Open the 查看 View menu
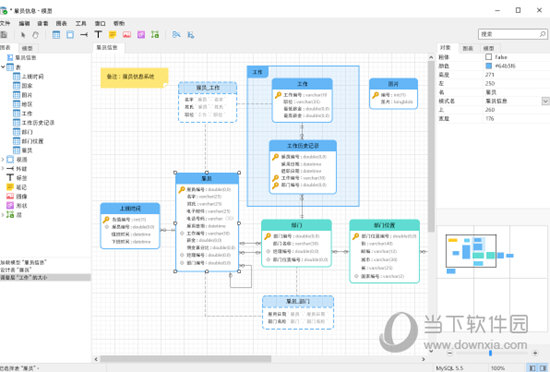The height and width of the screenshot is (372, 550). tap(43, 23)
